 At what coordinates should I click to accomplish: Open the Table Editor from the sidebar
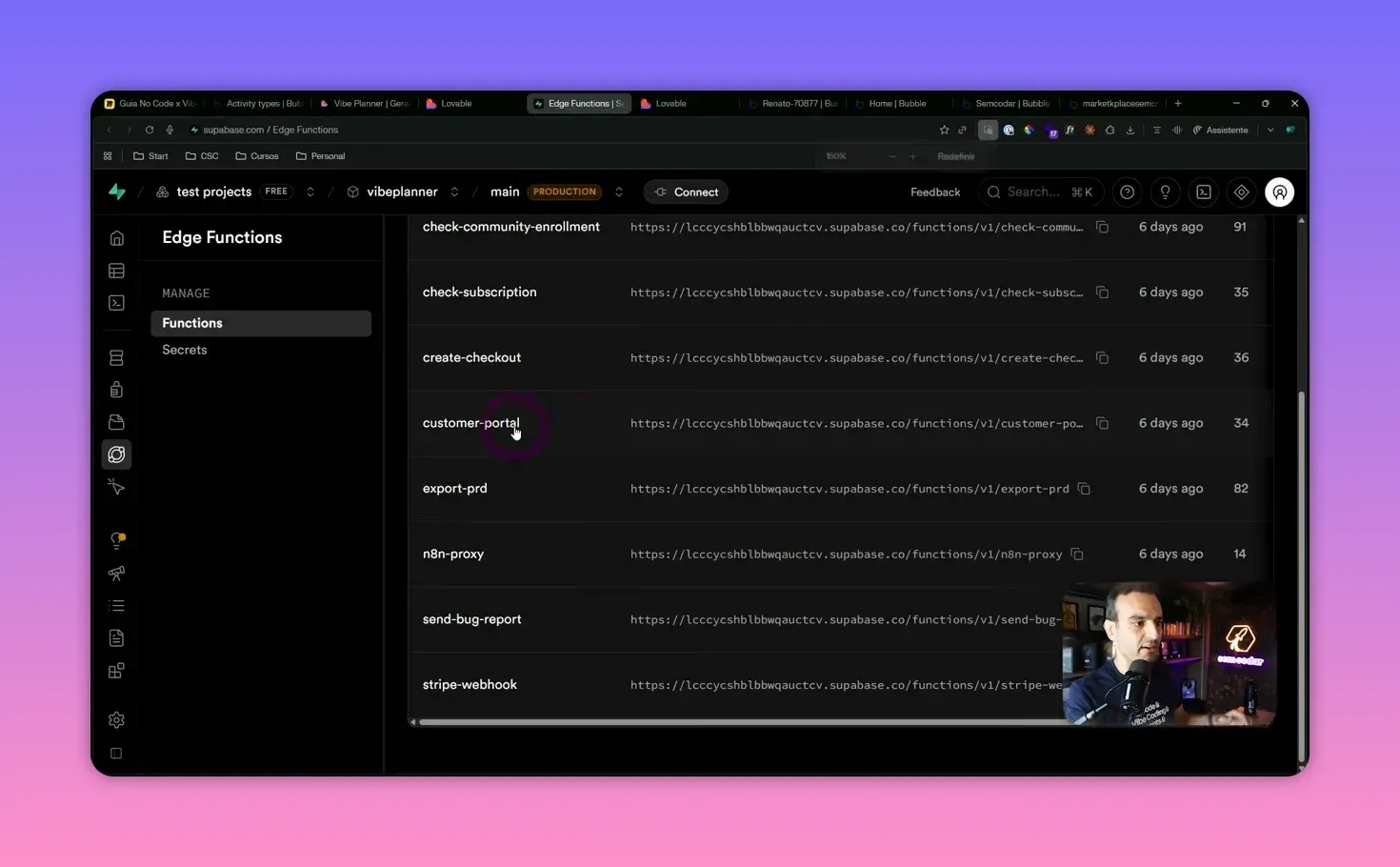116,271
